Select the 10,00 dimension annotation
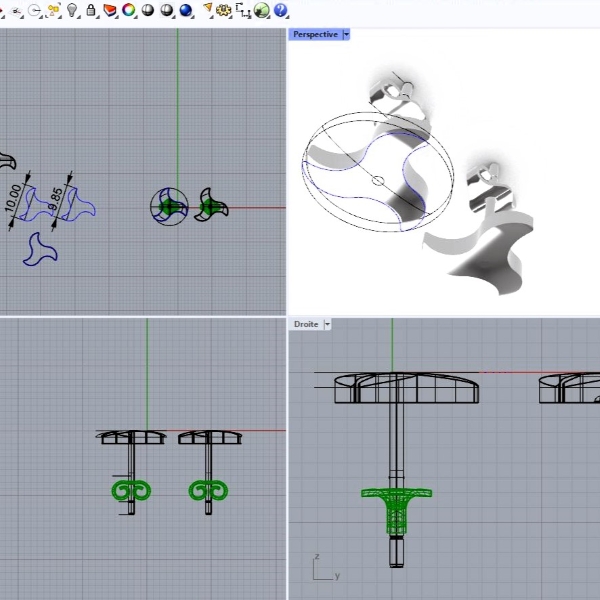Viewport: 600px width, 600px height. coord(14,197)
